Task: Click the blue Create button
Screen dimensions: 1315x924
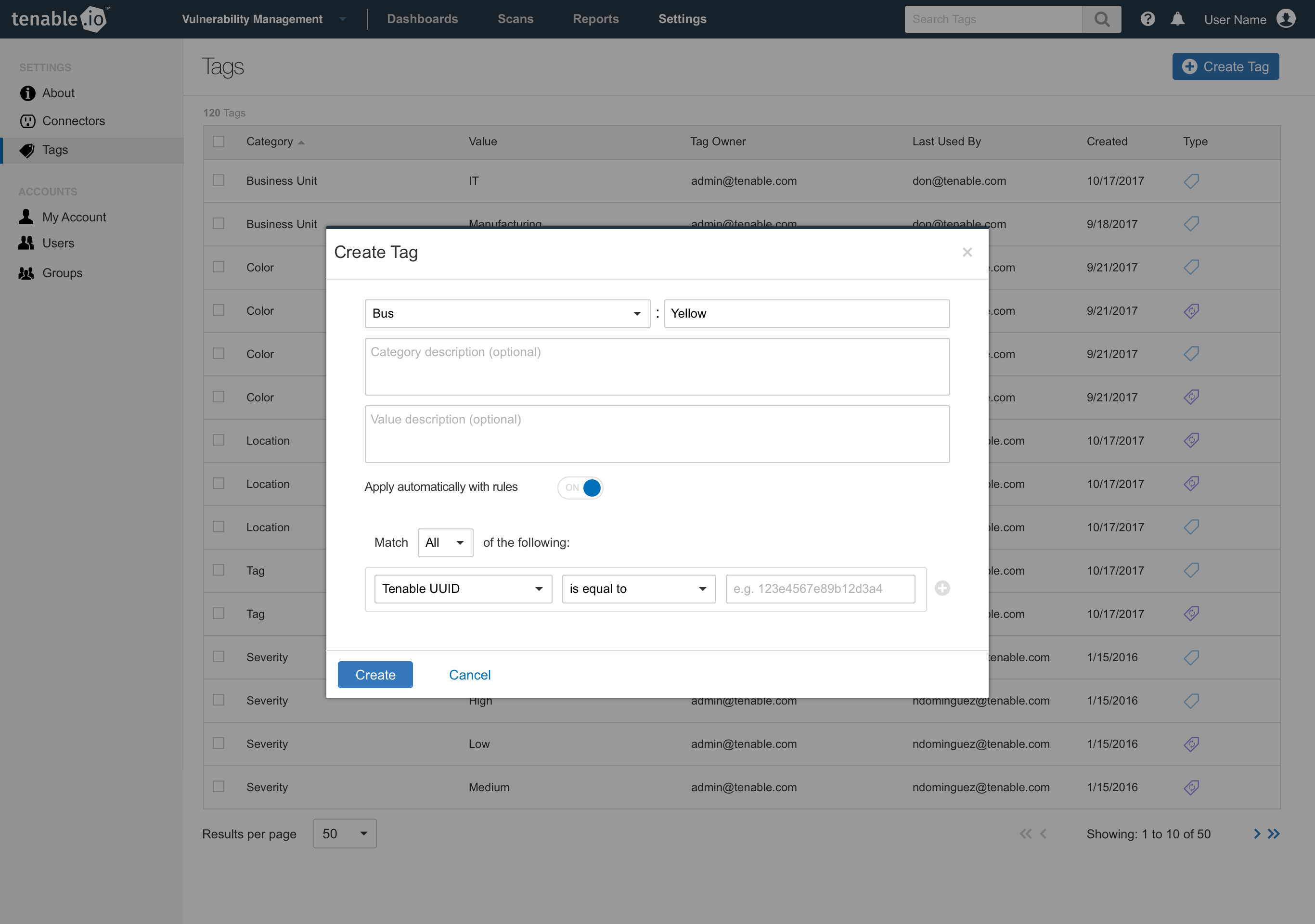Action: (x=375, y=674)
